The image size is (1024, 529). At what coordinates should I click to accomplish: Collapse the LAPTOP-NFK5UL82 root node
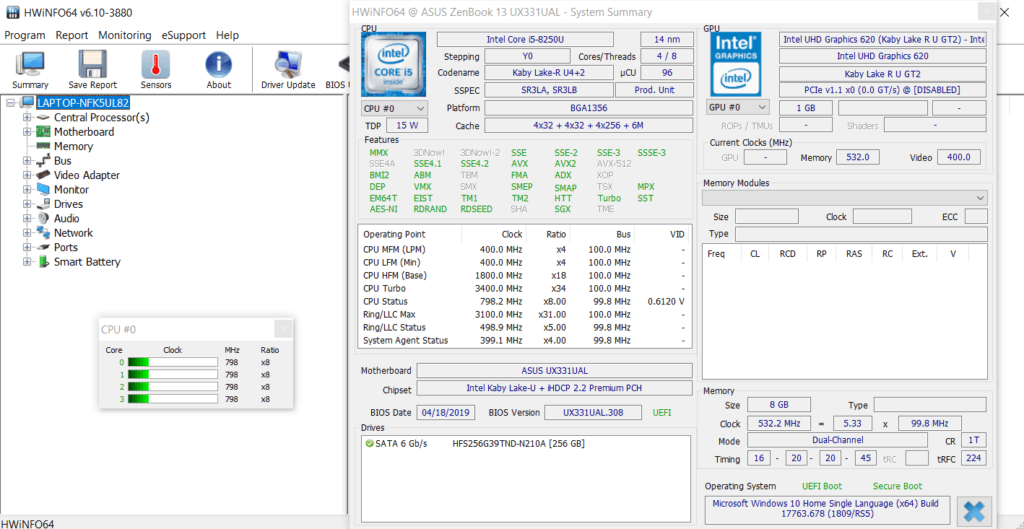10,103
